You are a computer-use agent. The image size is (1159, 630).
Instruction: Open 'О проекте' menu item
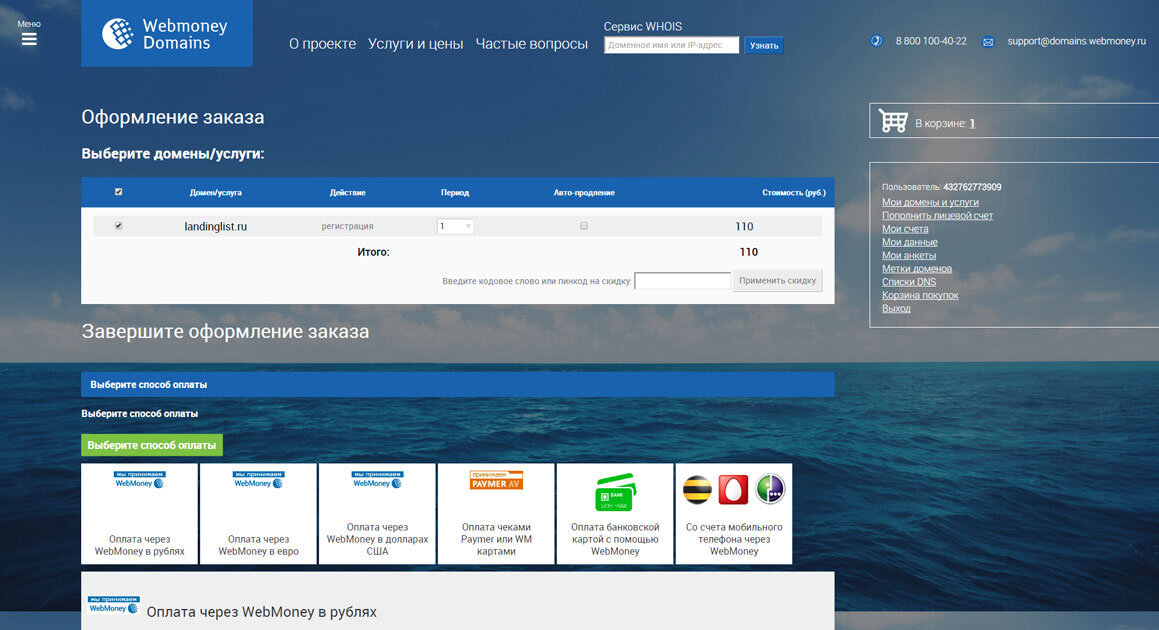(x=322, y=44)
